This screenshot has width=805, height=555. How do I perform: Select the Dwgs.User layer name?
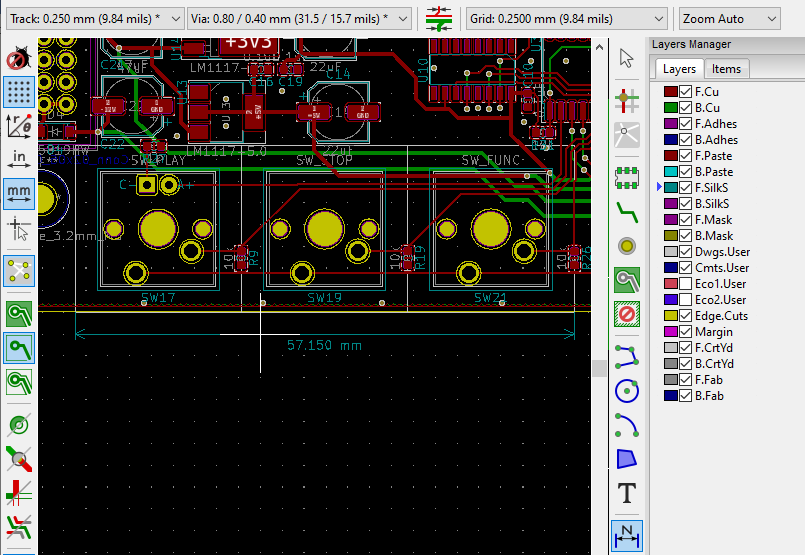(x=722, y=252)
